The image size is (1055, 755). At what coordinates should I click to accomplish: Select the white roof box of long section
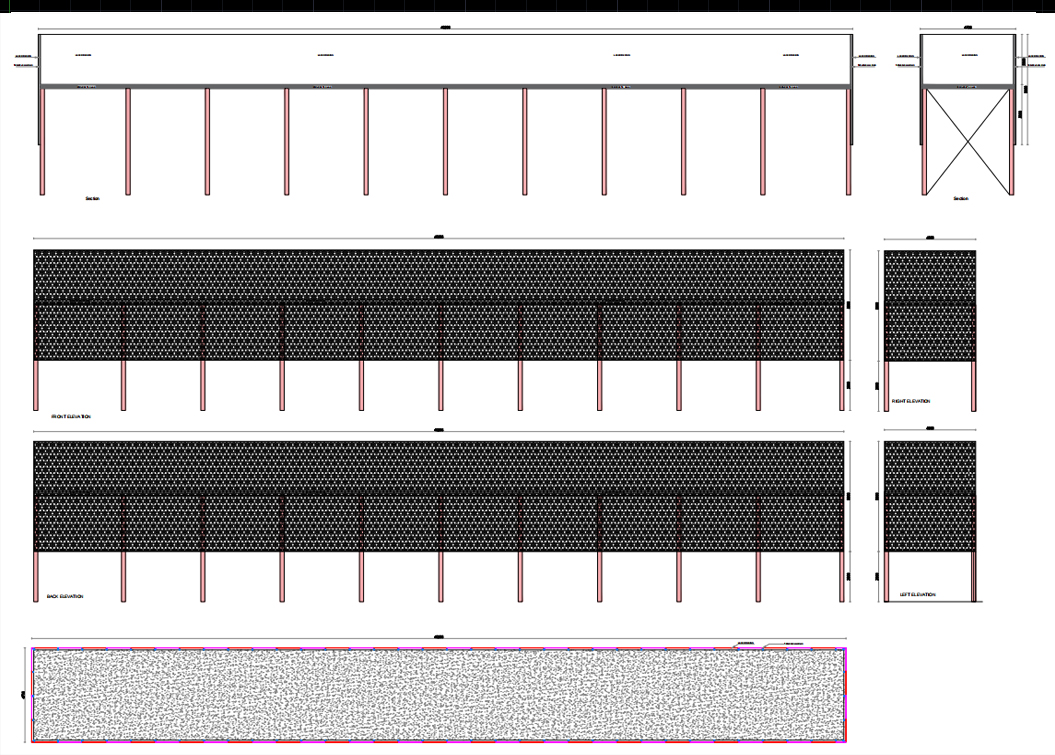point(445,59)
